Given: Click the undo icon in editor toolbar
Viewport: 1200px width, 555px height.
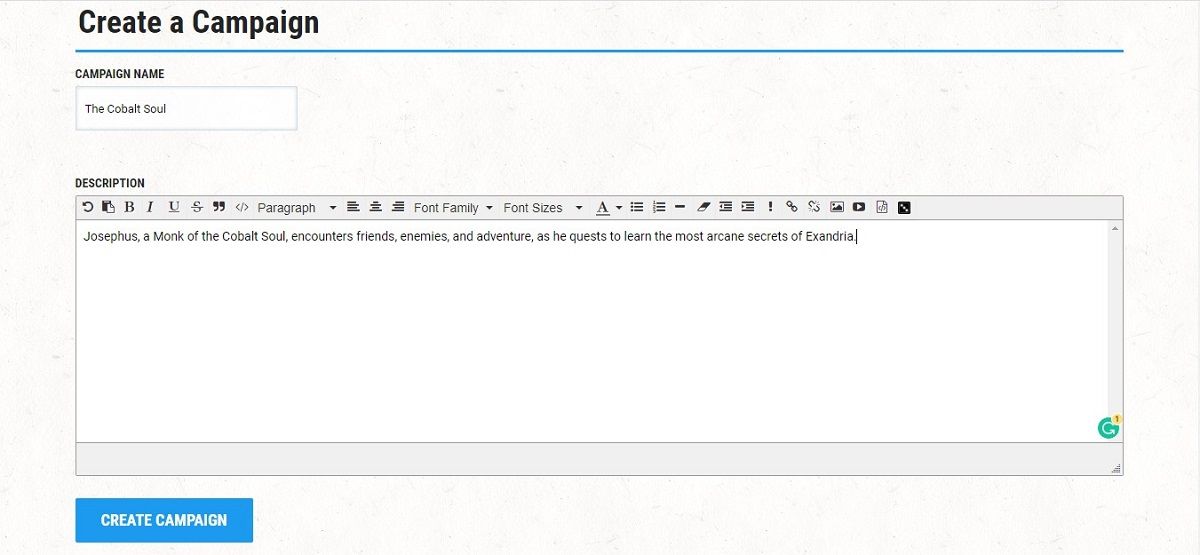Looking at the screenshot, I should (88, 207).
